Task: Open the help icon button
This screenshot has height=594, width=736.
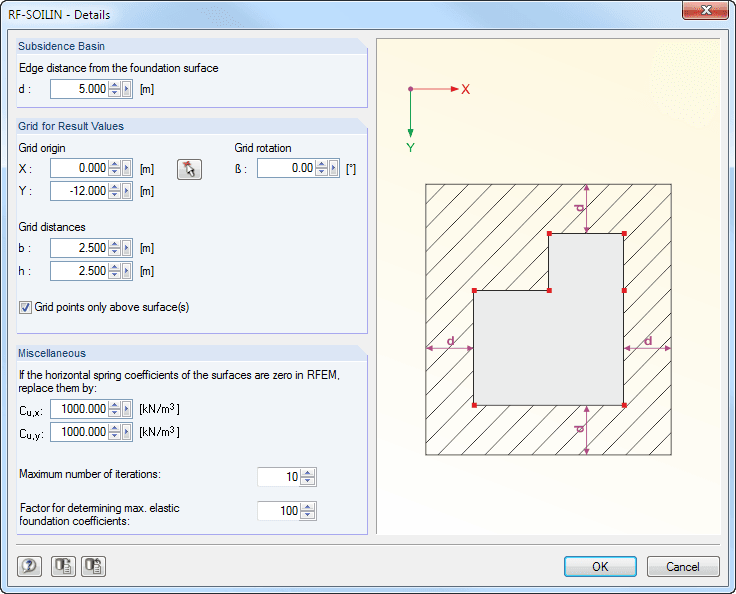Action: point(29,566)
